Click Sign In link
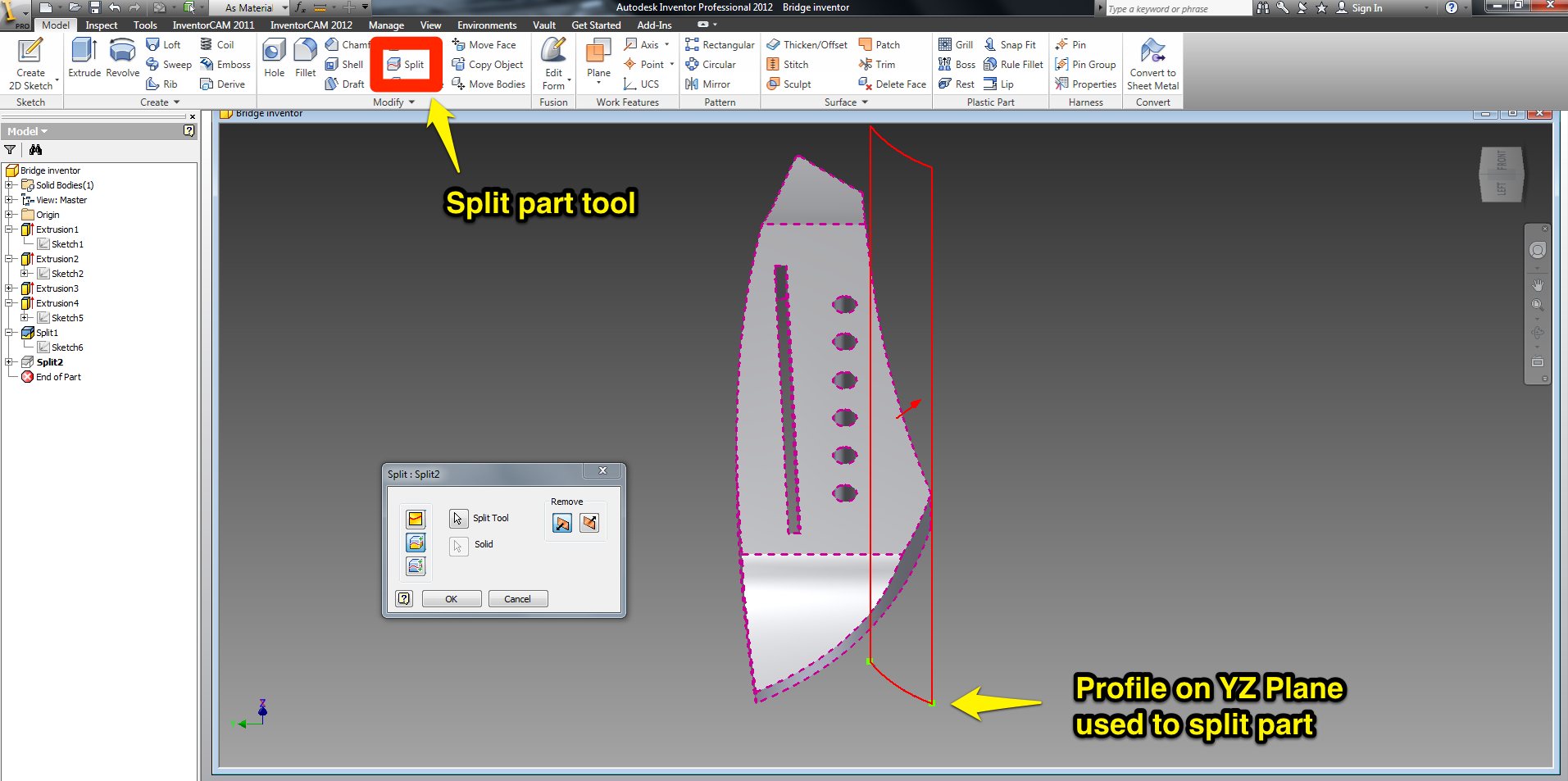Screen dimensions: 1568x781 point(1366,7)
